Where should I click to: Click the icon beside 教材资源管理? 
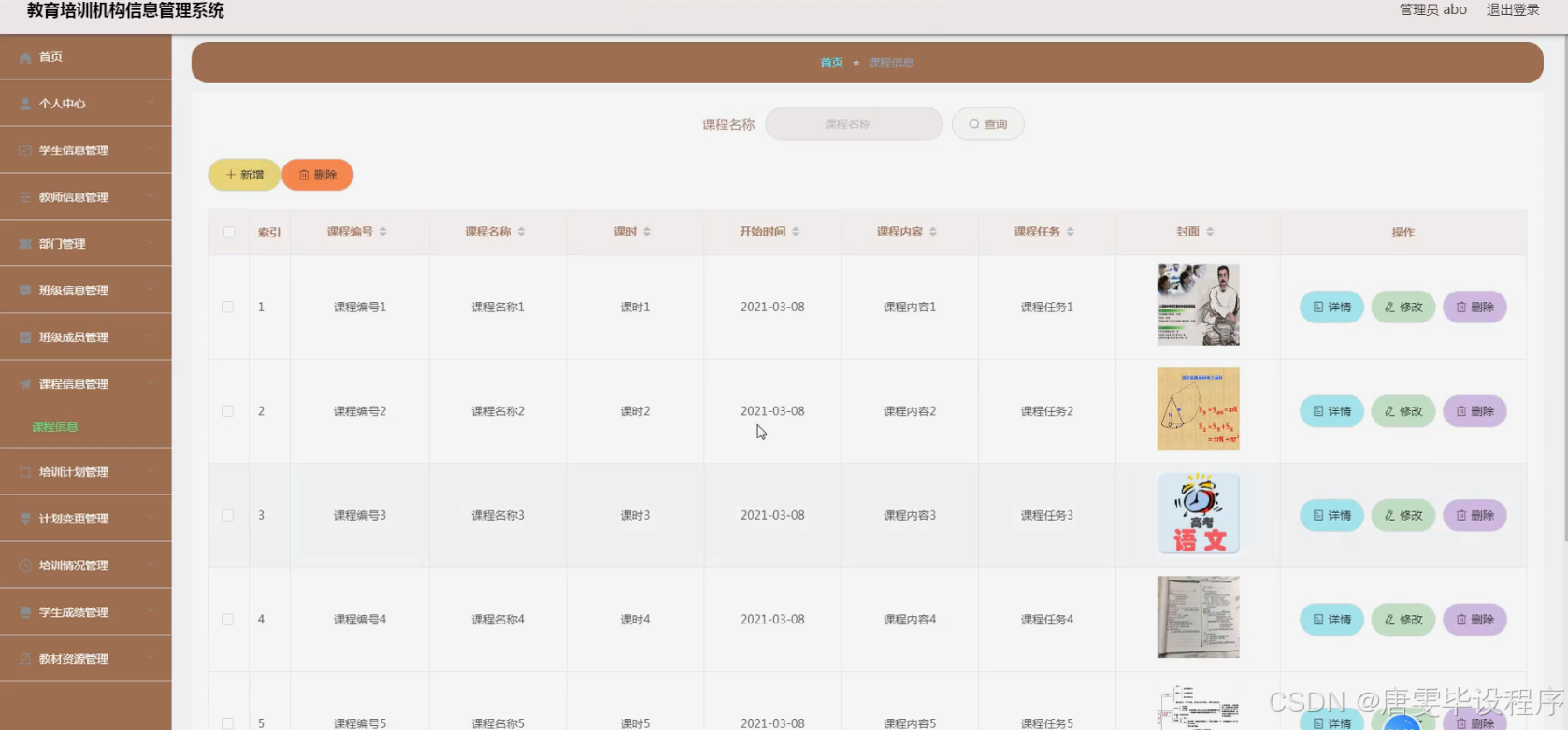25,659
